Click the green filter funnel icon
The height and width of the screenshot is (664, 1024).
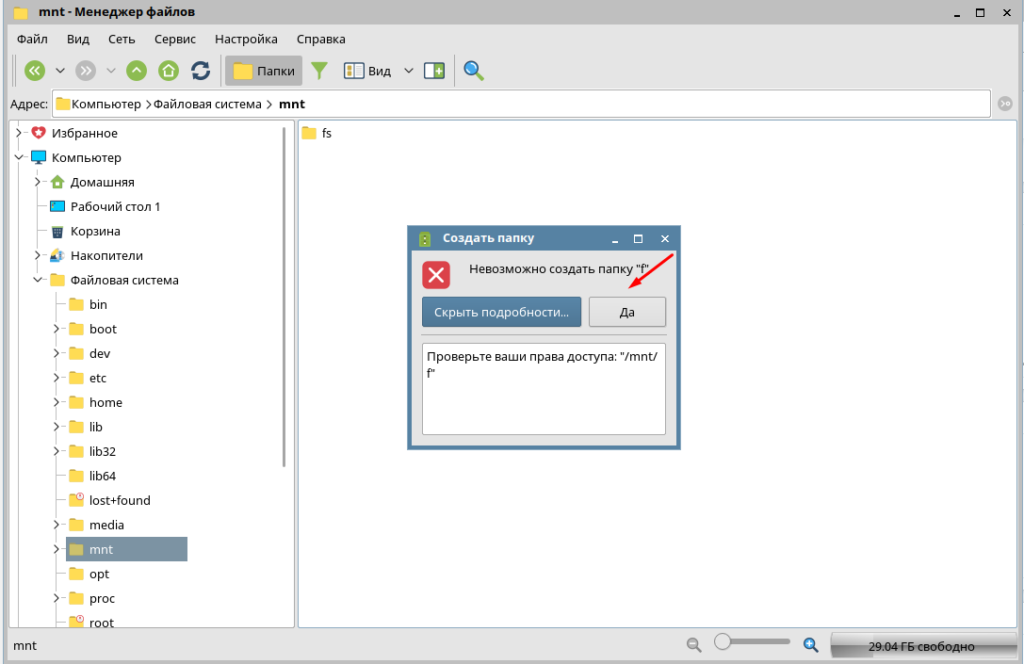coord(319,71)
